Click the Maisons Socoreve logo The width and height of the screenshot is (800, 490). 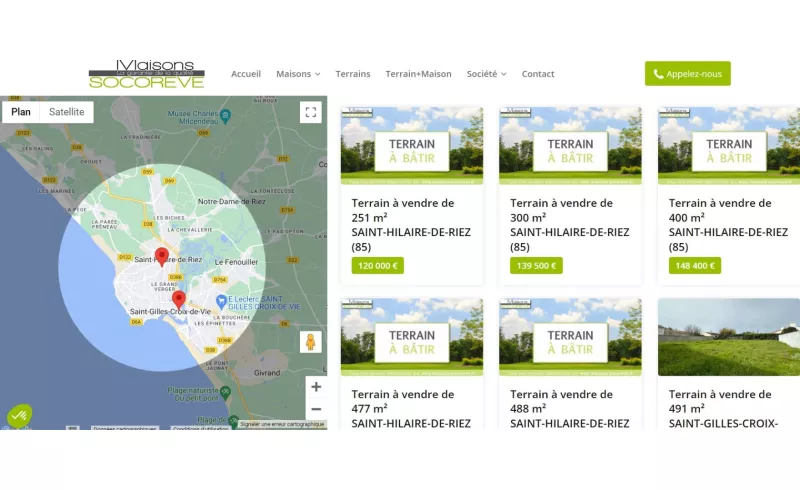pyautogui.click(x=146, y=73)
